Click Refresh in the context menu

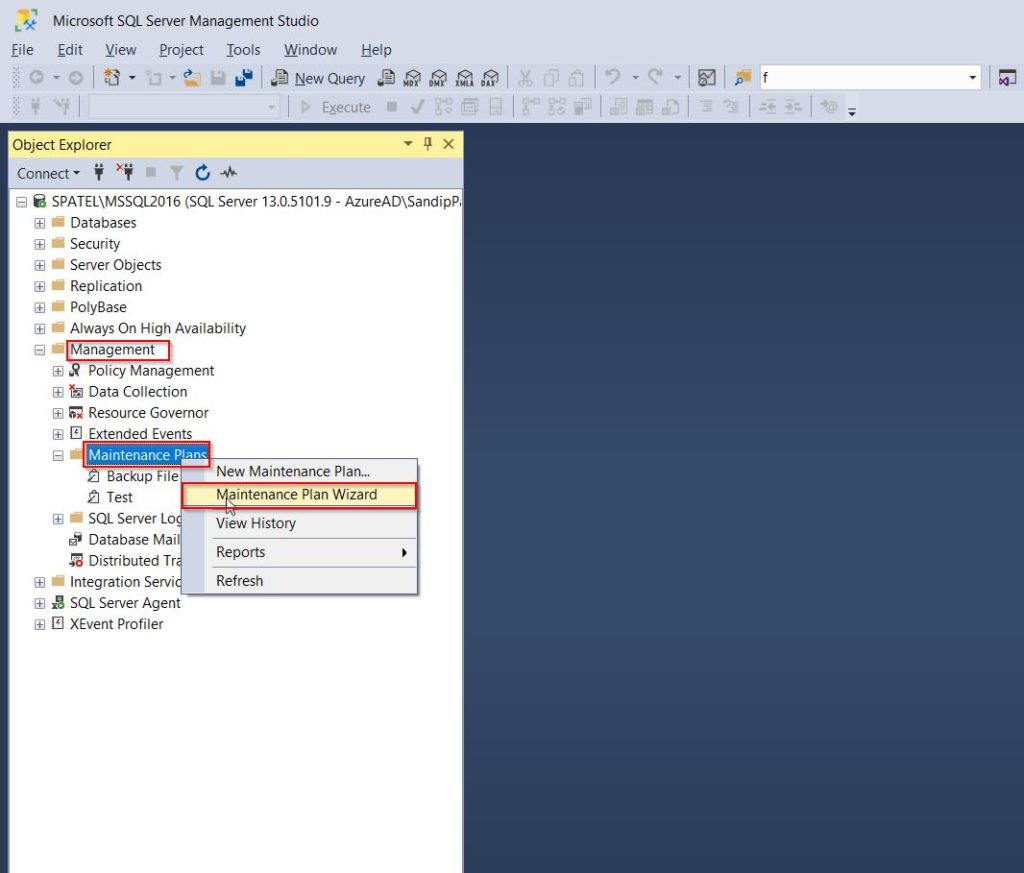point(299,581)
